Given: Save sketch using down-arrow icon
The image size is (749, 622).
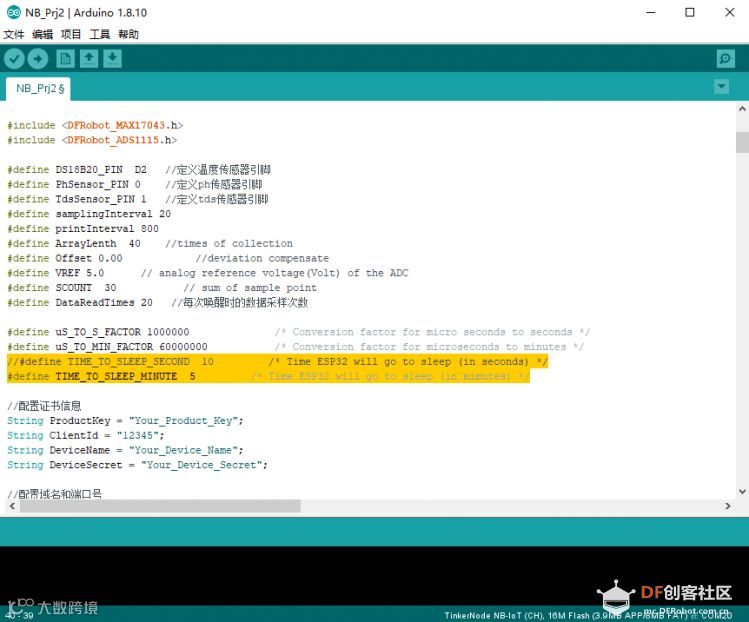Looking at the screenshot, I should coord(113,59).
